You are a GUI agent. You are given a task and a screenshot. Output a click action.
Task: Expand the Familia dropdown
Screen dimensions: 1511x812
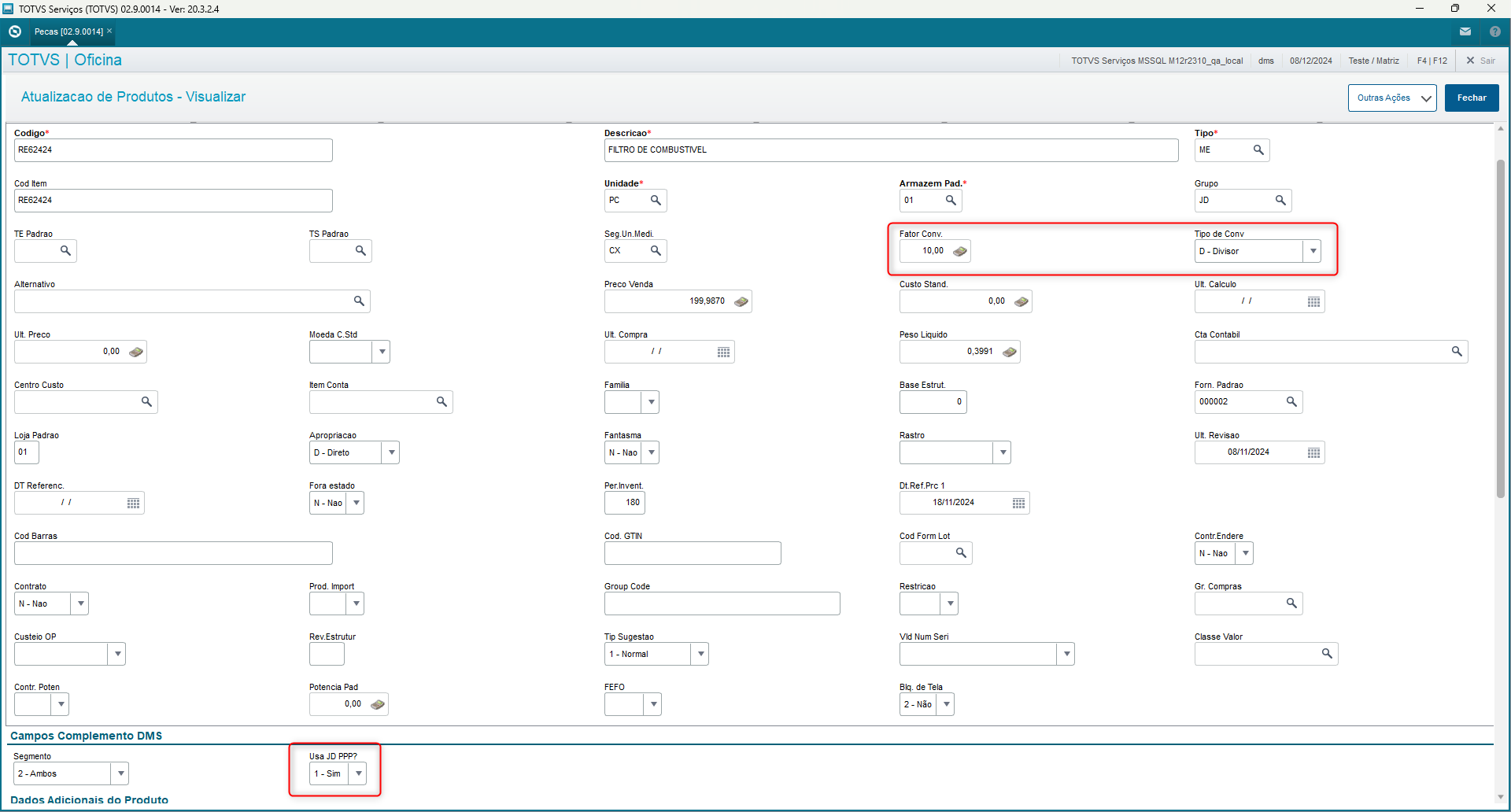651,402
